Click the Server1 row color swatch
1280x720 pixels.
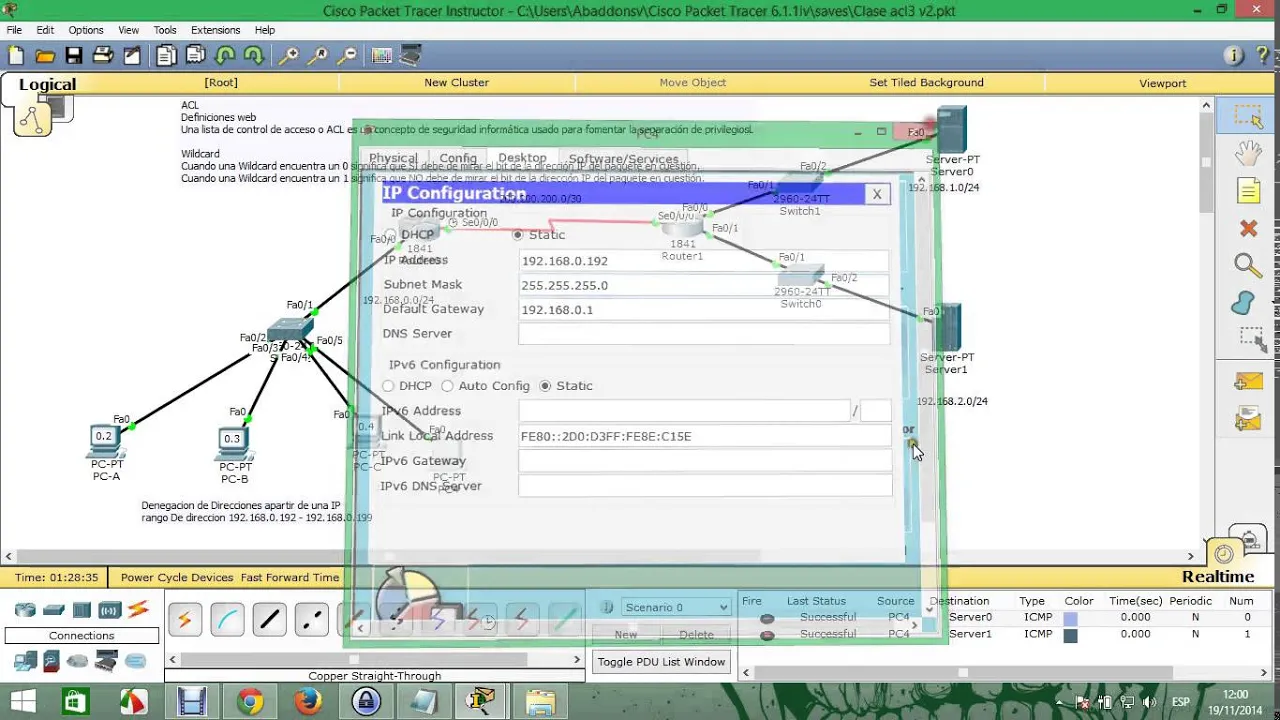tap(1070, 635)
